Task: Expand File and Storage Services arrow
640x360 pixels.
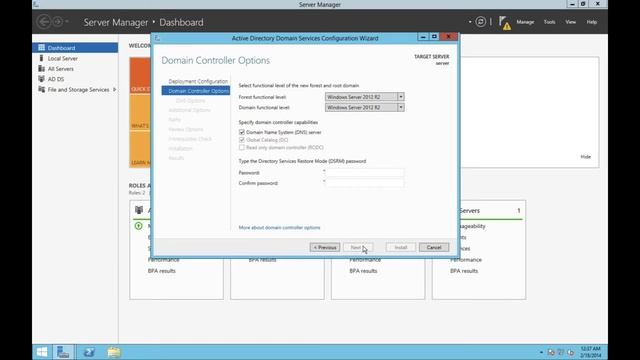Action: [114, 89]
